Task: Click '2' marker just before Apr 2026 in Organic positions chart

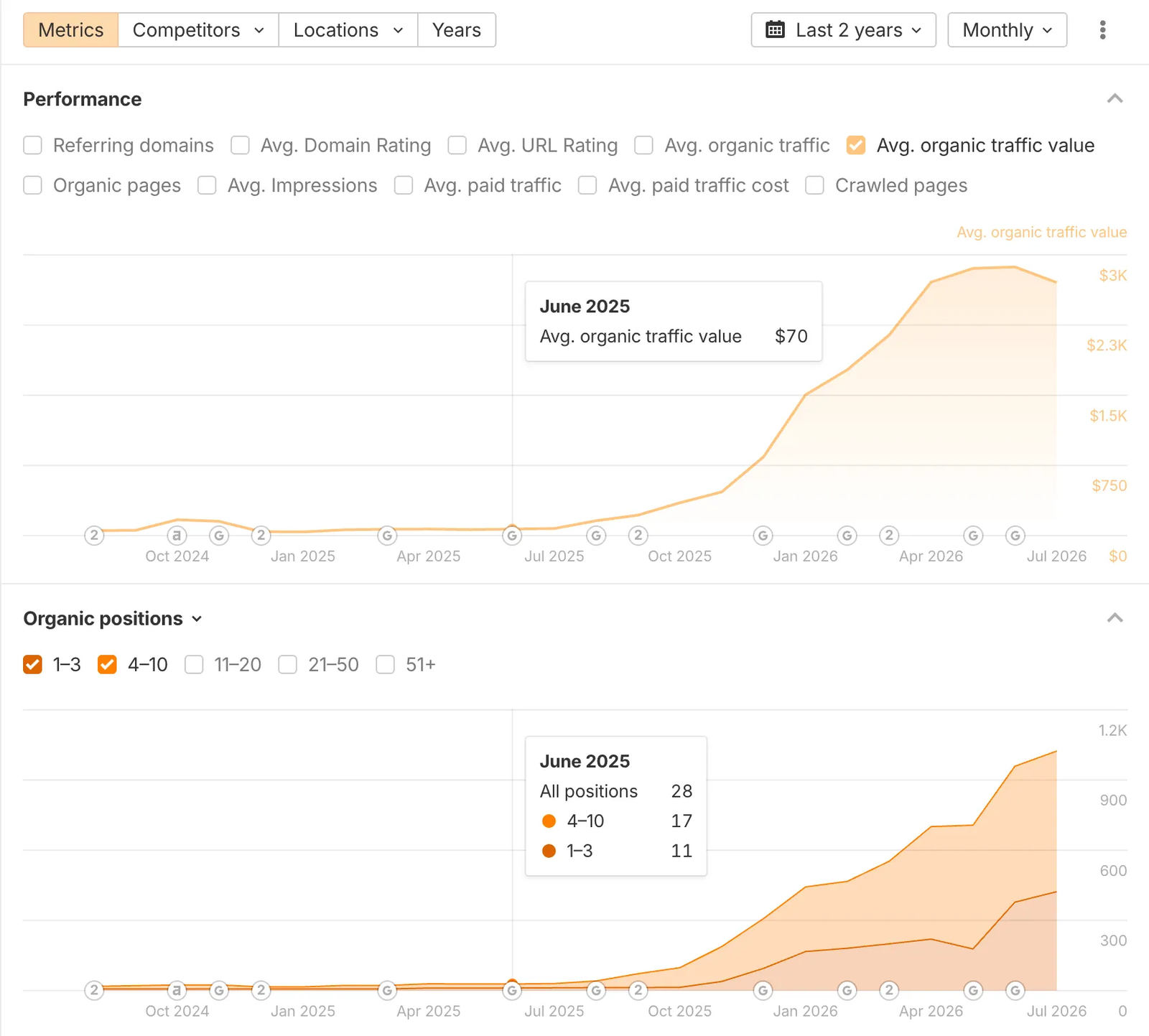Action: tap(889, 991)
